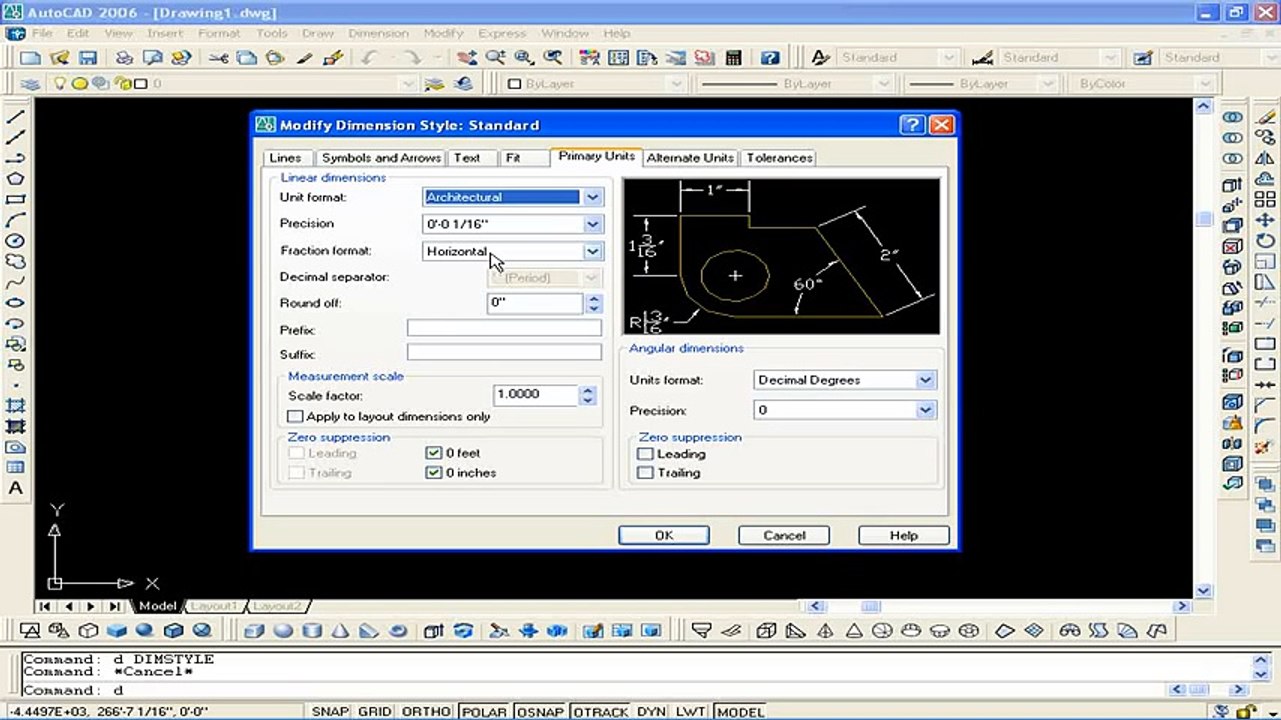The image size is (1281, 720).
Task: Open the Fraction format dropdown
Action: tap(593, 251)
